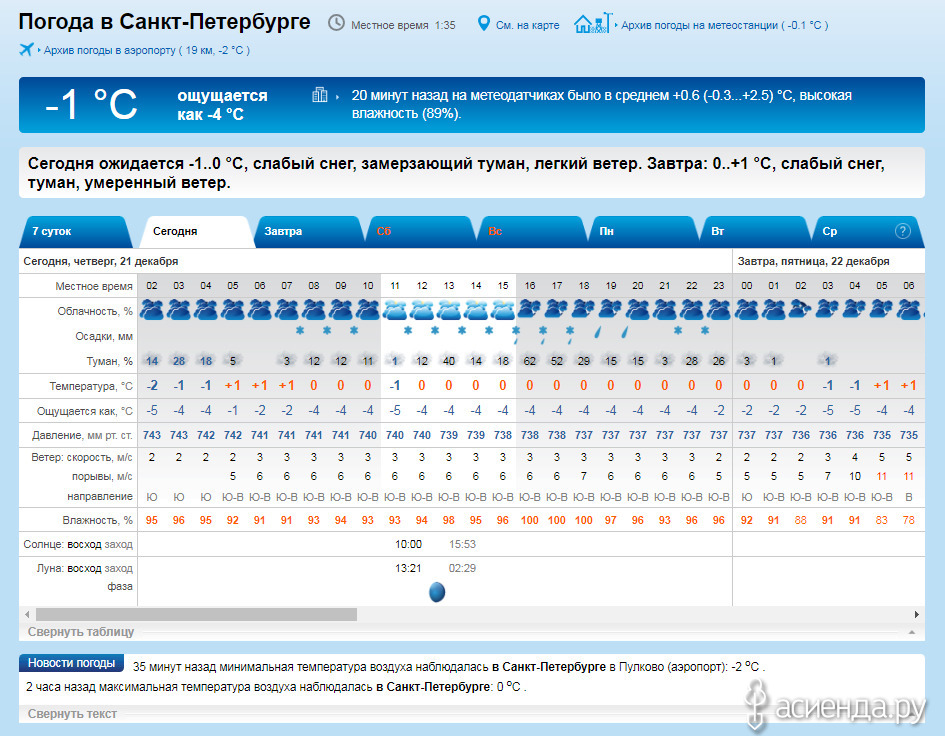This screenshot has height=736, width=945.
Task: Switch to the 7 суток tab
Action: click(x=75, y=231)
